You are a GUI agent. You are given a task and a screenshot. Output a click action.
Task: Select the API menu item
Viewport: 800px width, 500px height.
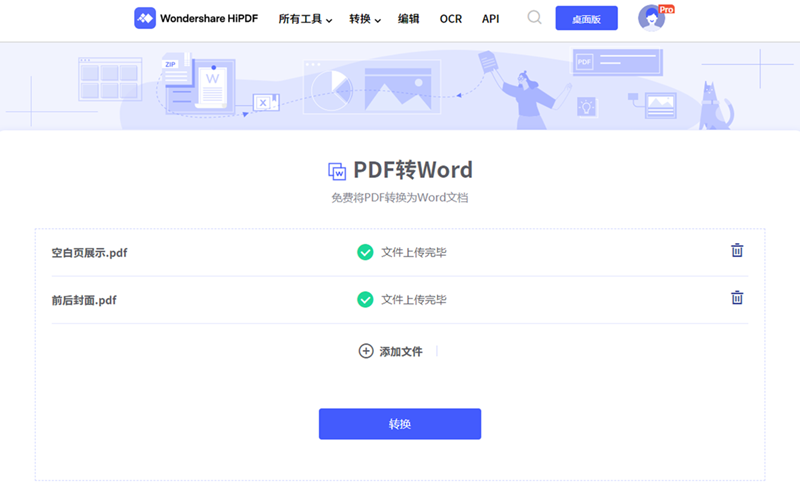[491, 19]
